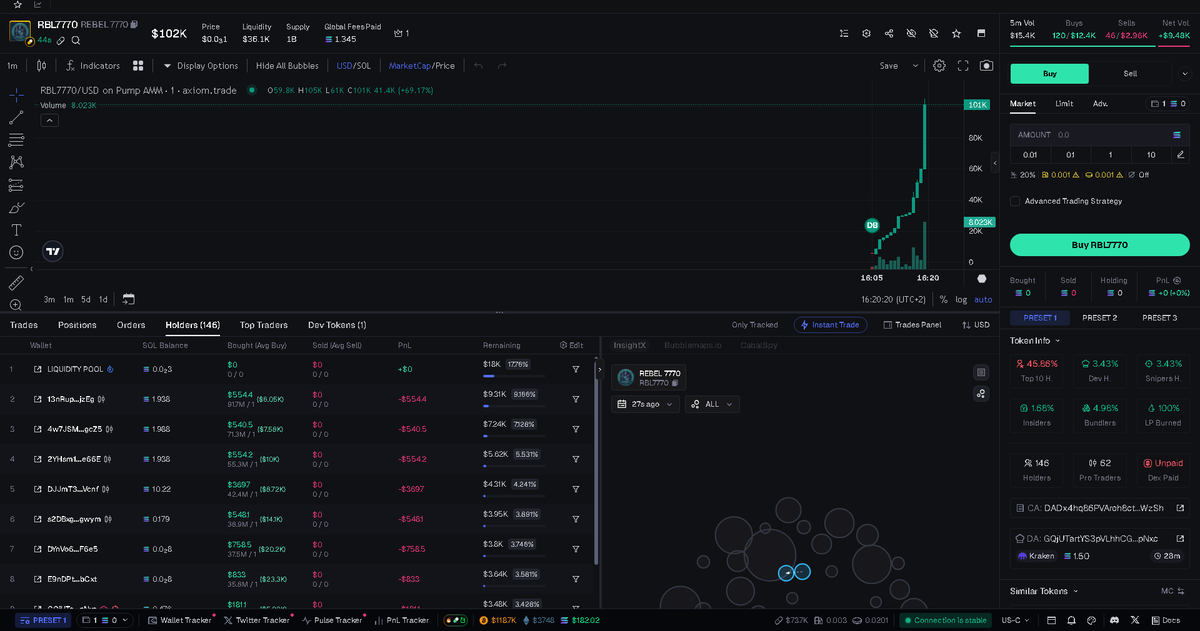Select PRESET 2 tab
The image size is (1200, 631).
1099,317
